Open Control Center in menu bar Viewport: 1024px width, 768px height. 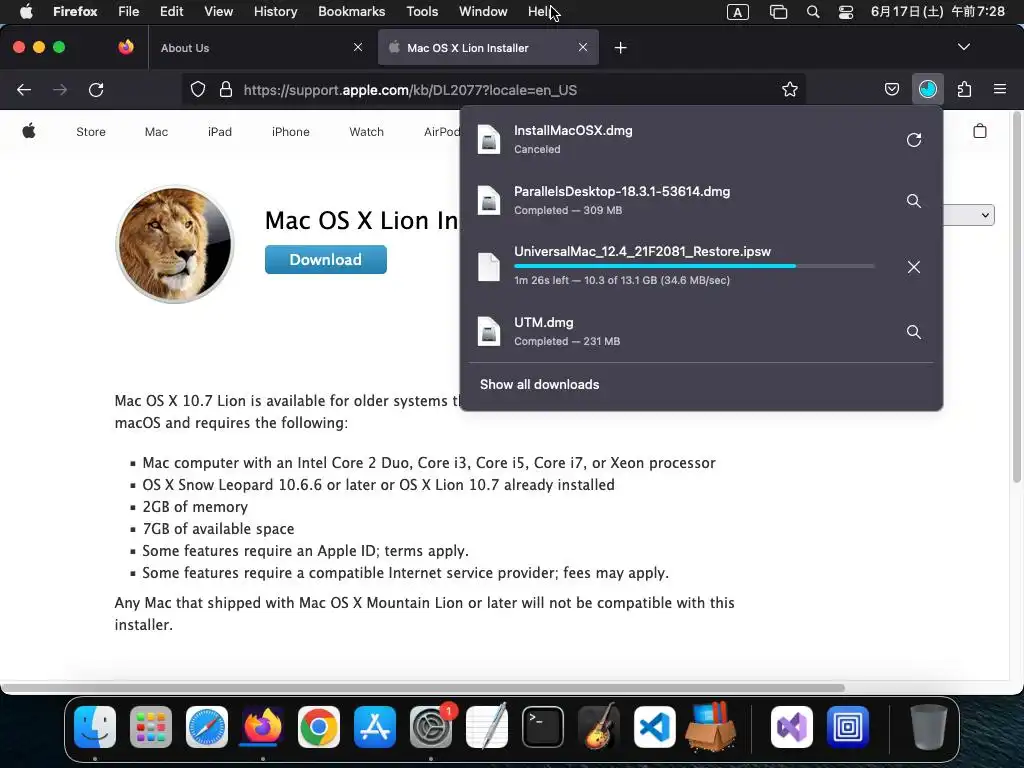(846, 12)
